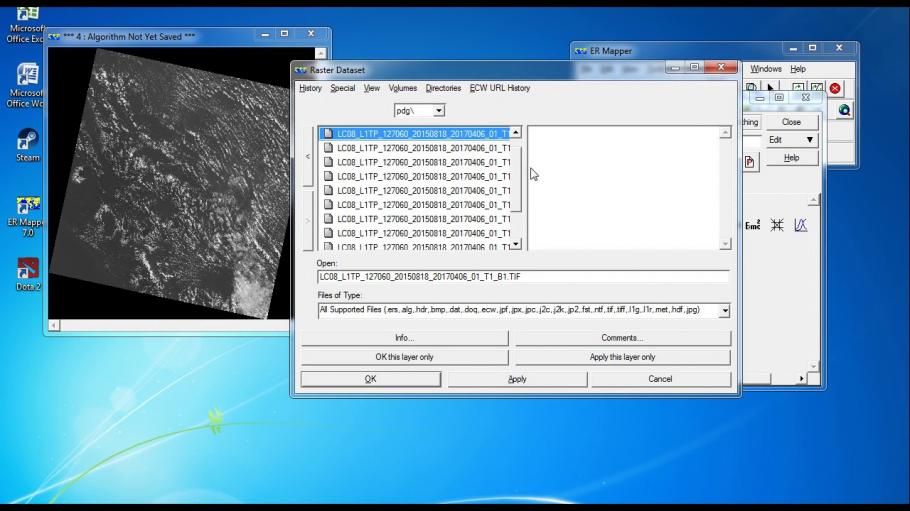The image size is (910, 511).
Task: Click the Emc2 formula icon in algorithm window
Action: point(752,225)
